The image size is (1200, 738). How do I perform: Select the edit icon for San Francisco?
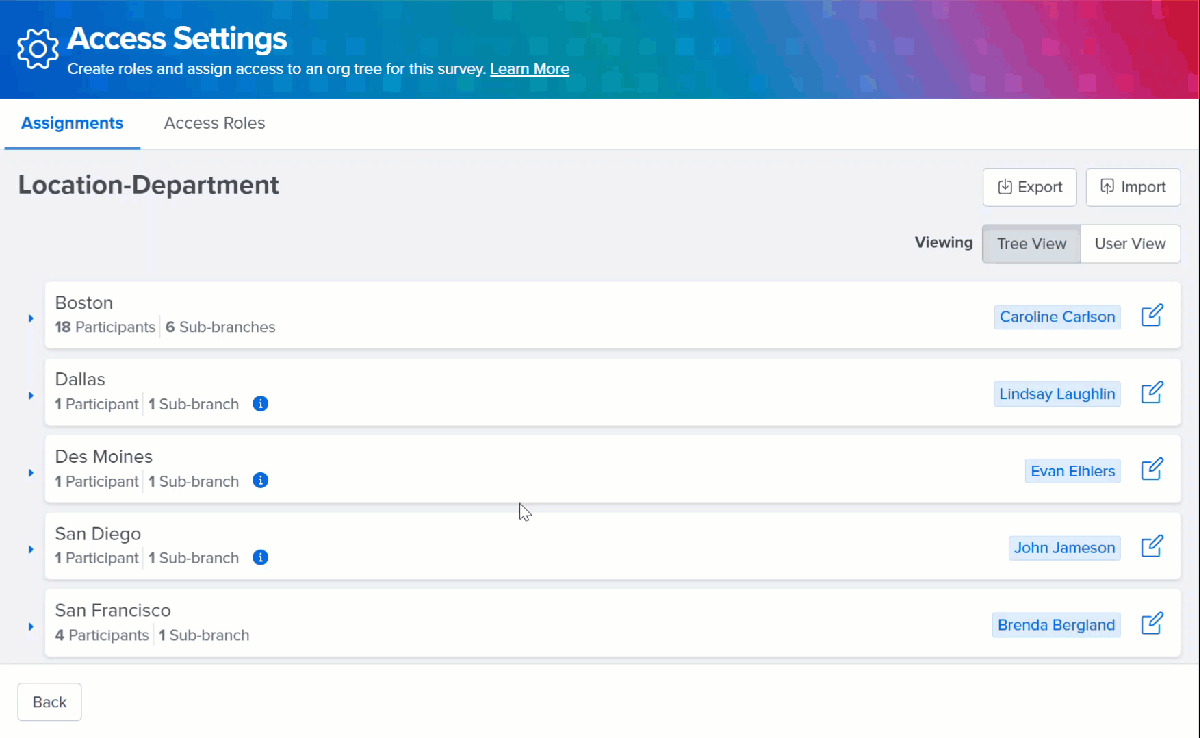1152,623
